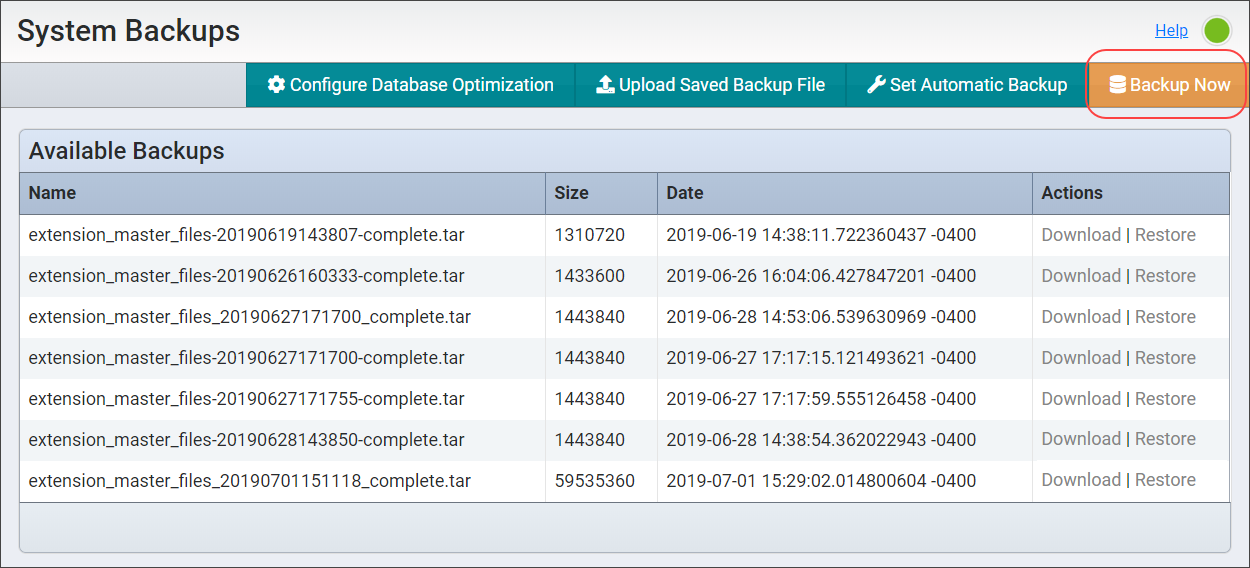The width and height of the screenshot is (1250, 568).
Task: Restore the 20190626160333 backup
Action: click(x=1165, y=276)
